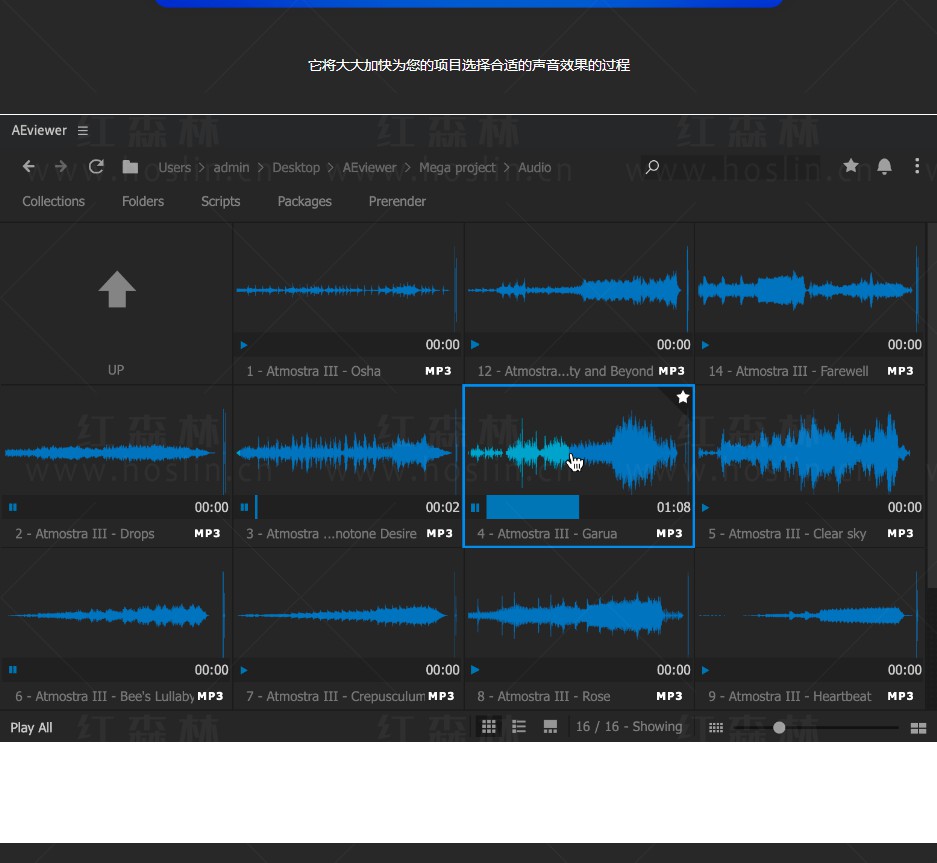The height and width of the screenshot is (863, 937).
Task: Click the refresh icon in navigation bar
Action: pos(96,167)
